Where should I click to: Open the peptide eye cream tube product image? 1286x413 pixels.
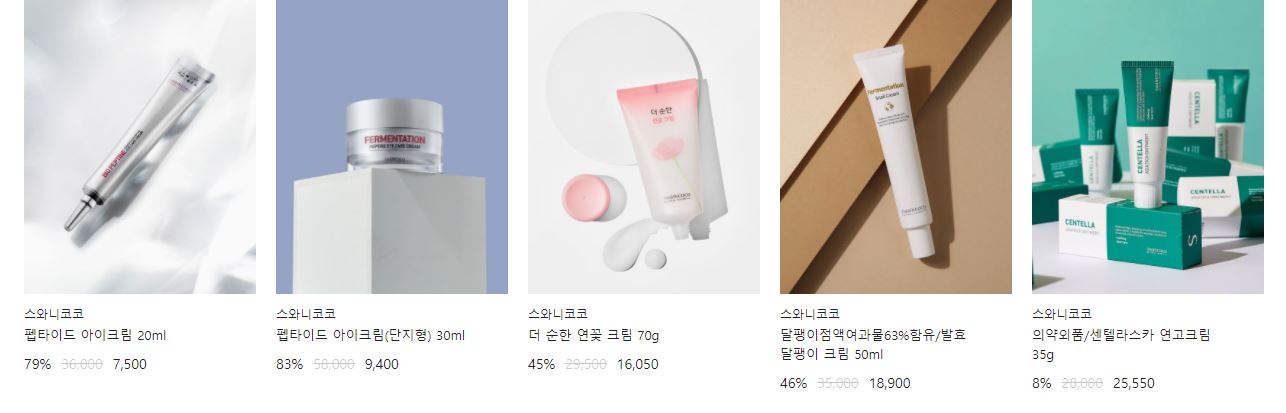tap(140, 147)
